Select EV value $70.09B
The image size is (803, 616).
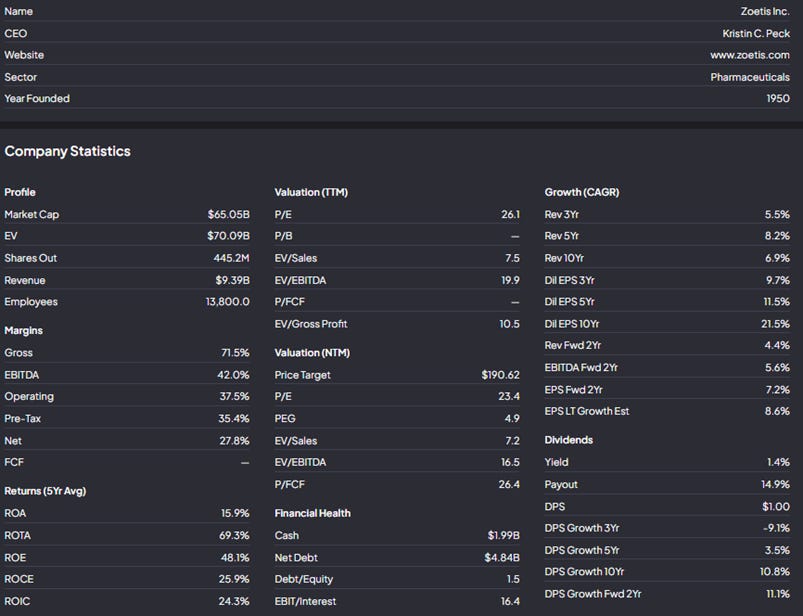pos(228,236)
